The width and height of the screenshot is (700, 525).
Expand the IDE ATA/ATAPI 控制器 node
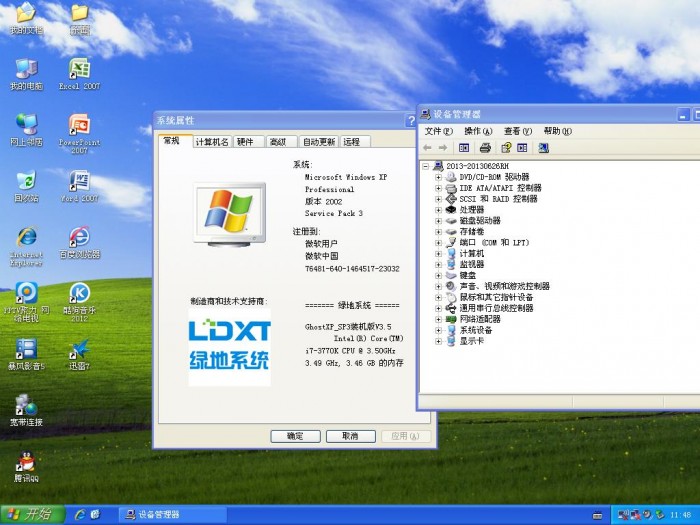click(x=438, y=188)
